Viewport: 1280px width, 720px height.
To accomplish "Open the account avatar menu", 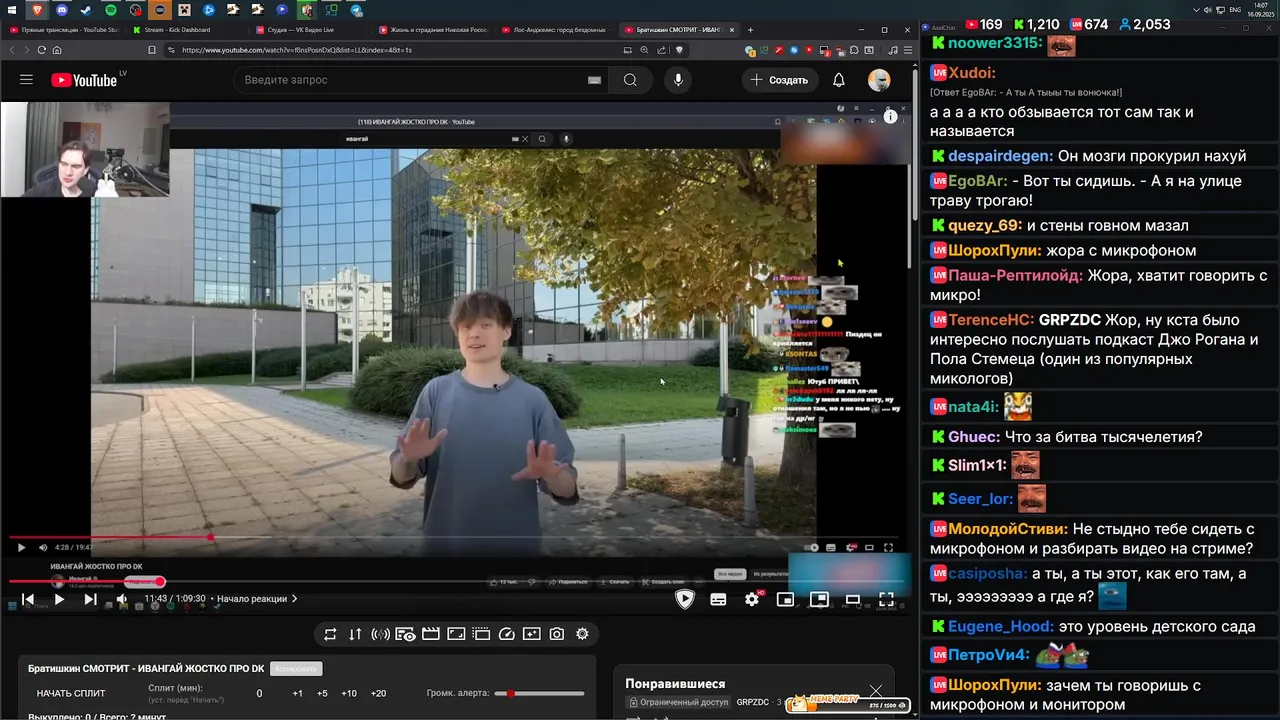I will pyautogui.click(x=879, y=80).
